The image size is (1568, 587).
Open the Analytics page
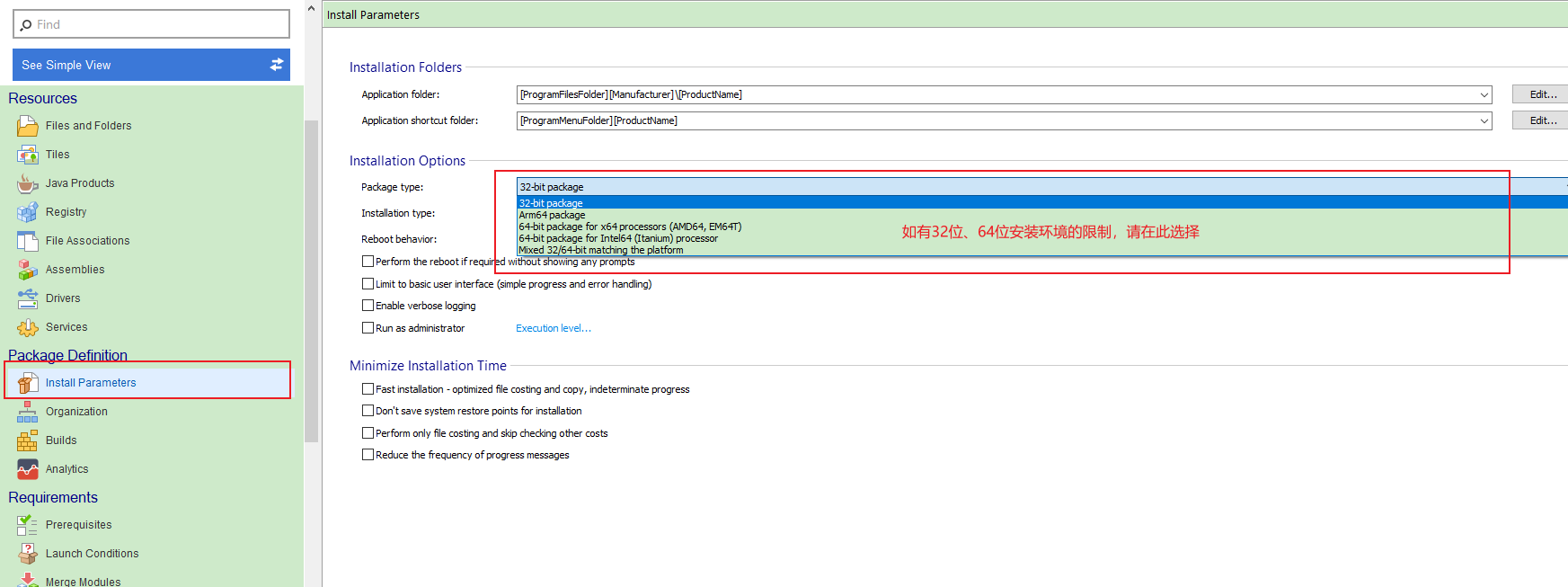tap(66, 469)
